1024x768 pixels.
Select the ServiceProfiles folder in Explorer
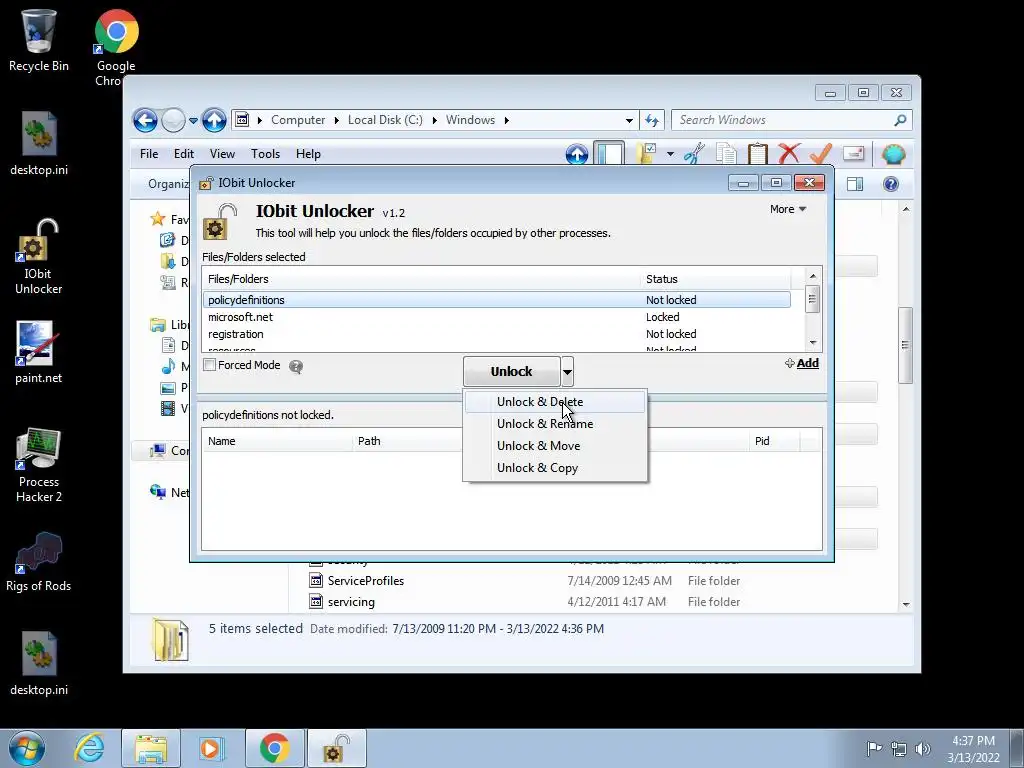pos(366,581)
